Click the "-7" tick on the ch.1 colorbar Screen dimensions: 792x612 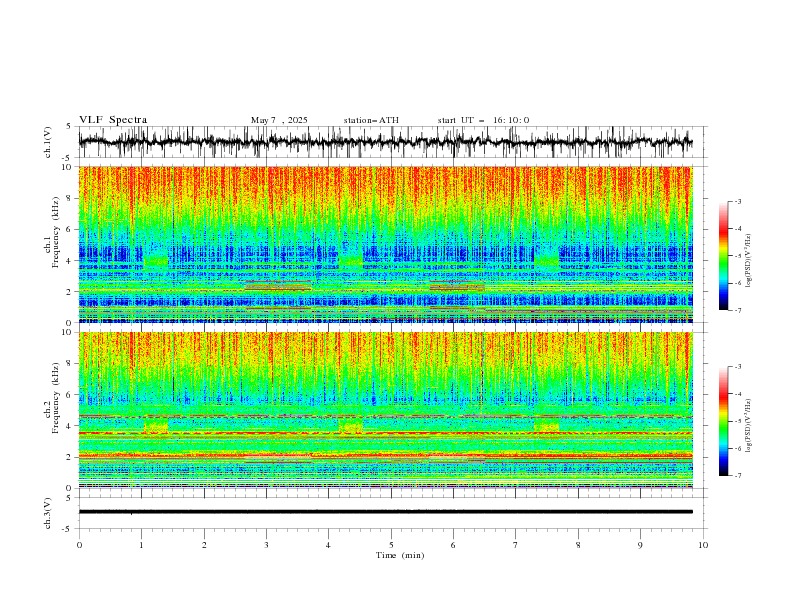737,311
